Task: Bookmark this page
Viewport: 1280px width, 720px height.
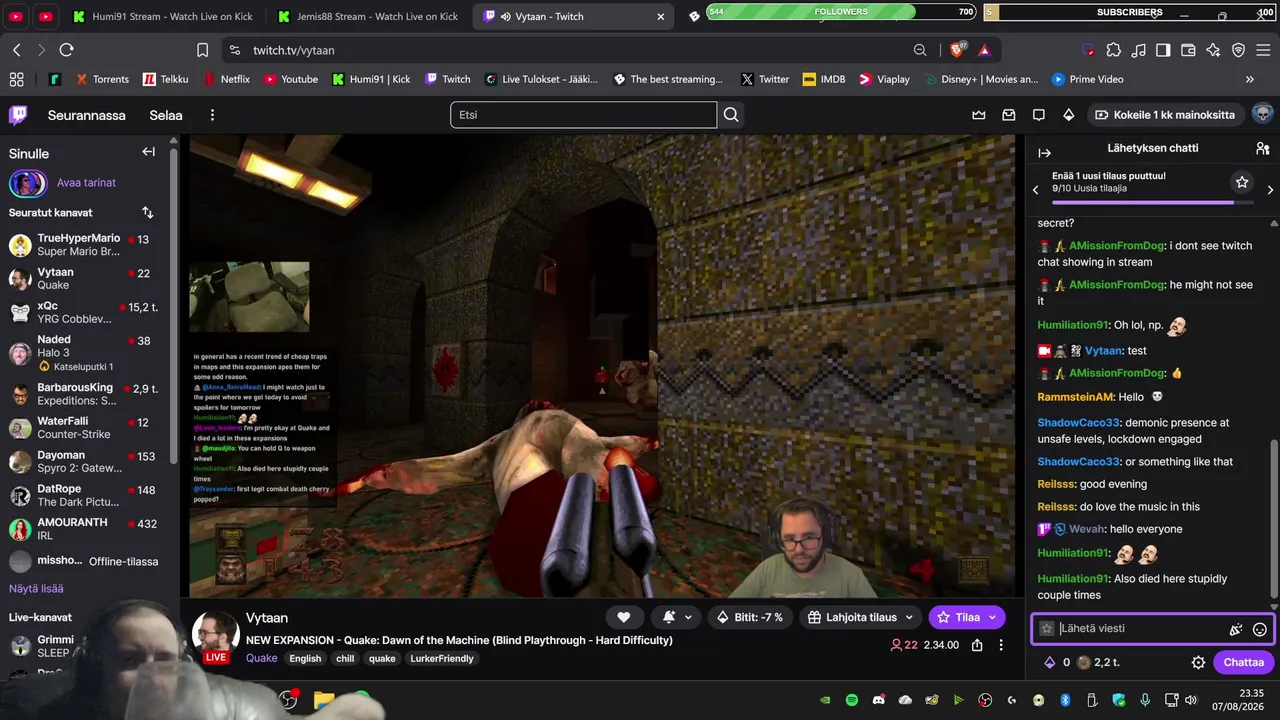Action: click(202, 50)
